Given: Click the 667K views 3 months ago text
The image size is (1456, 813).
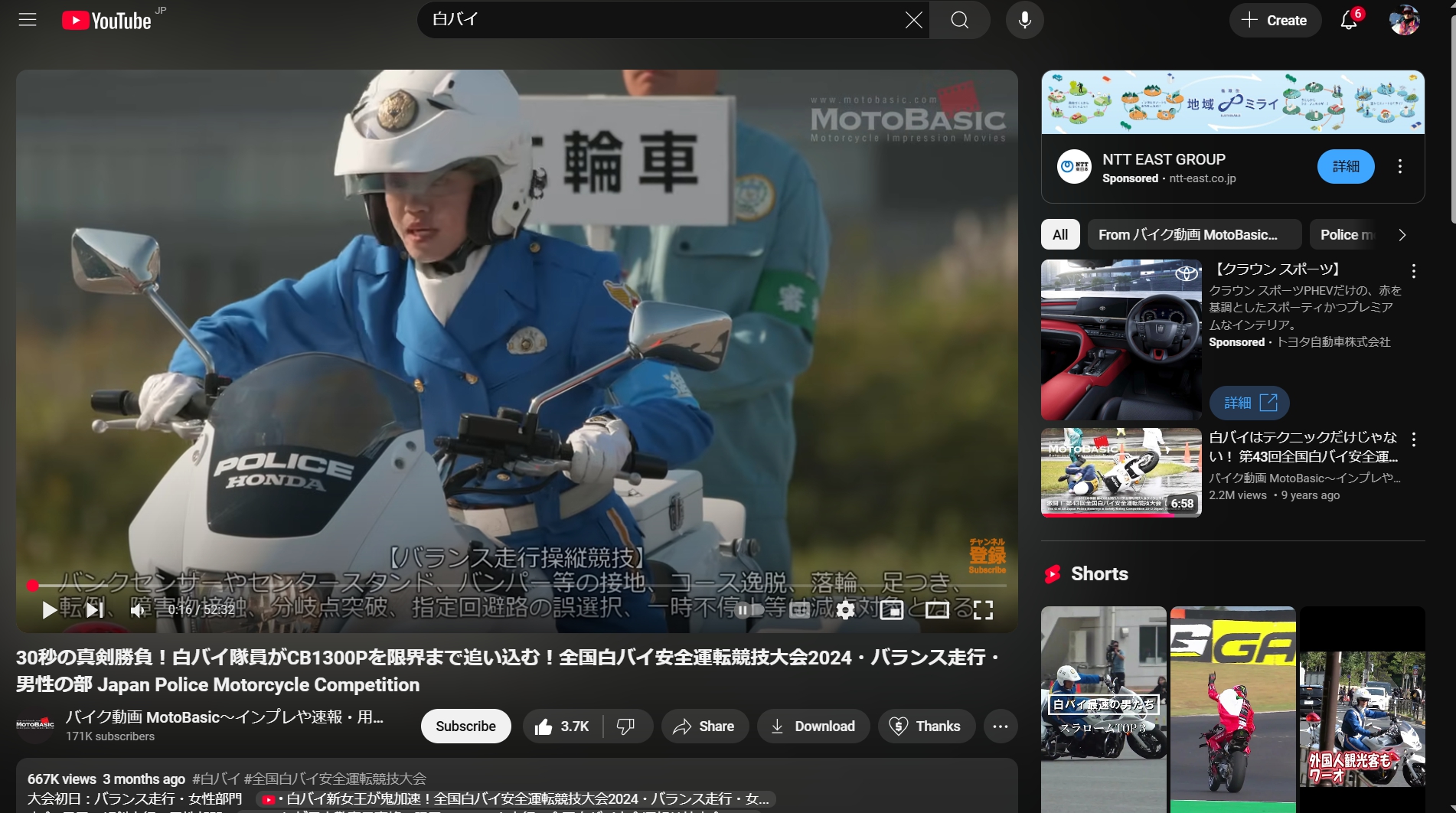Looking at the screenshot, I should pyautogui.click(x=106, y=779).
